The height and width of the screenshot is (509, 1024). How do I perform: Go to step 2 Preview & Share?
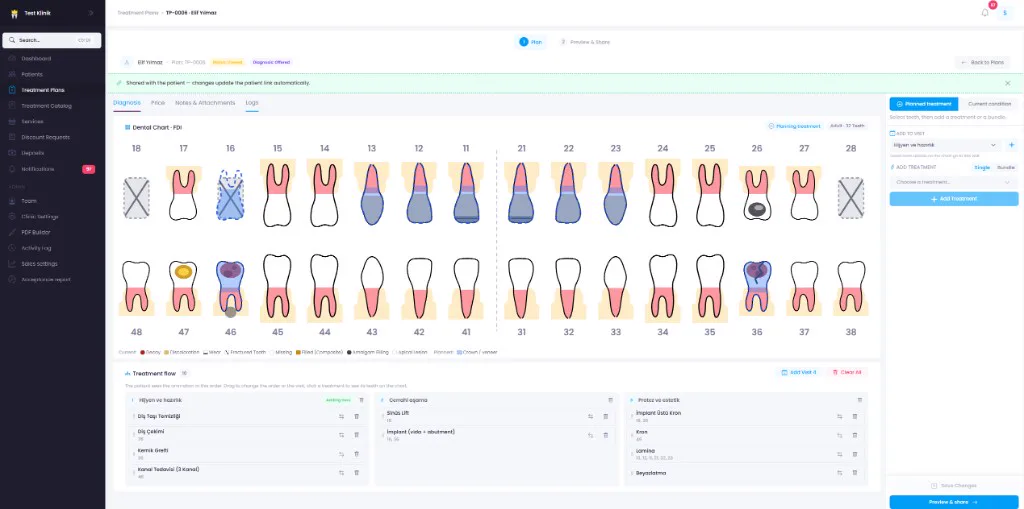click(584, 42)
